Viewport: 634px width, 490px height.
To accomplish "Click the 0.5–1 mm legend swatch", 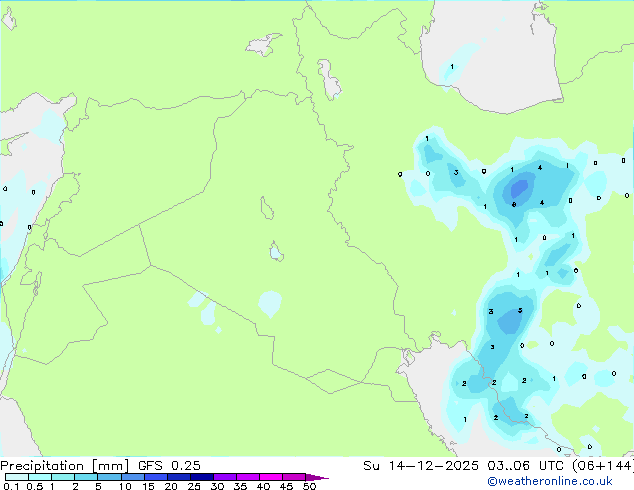I will [x=40, y=477].
